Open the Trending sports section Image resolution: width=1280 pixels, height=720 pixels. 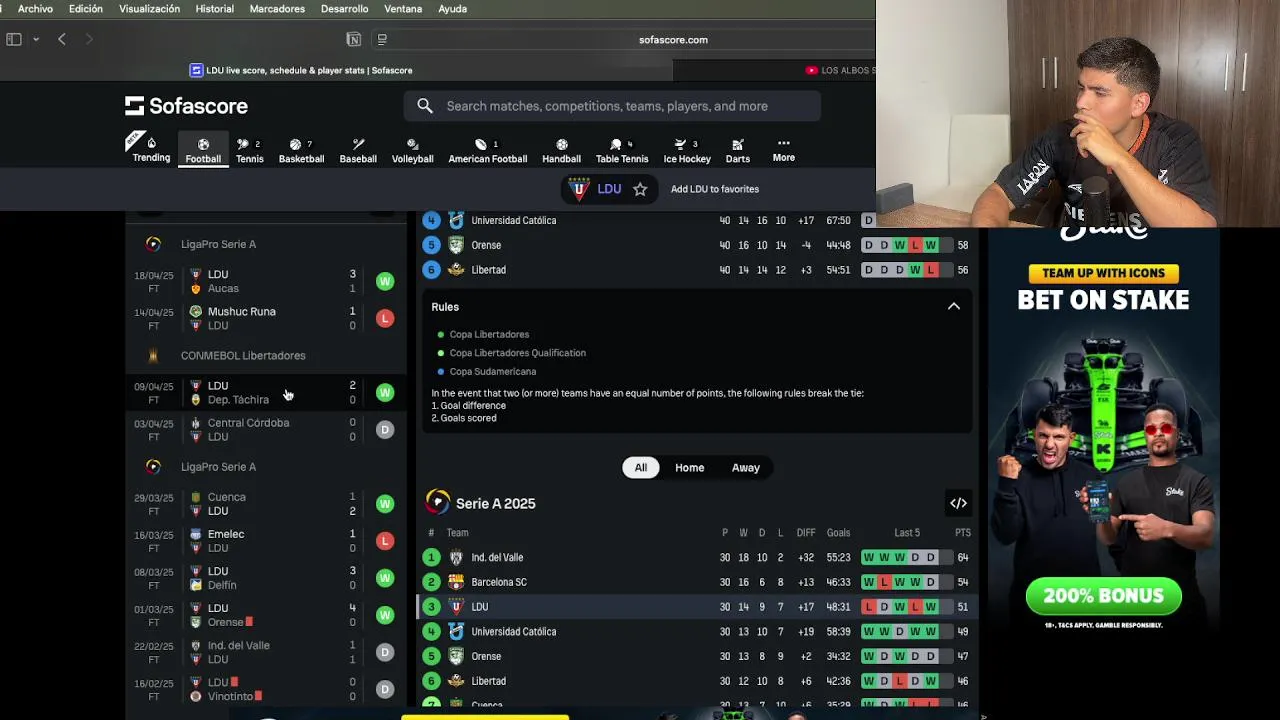151,150
